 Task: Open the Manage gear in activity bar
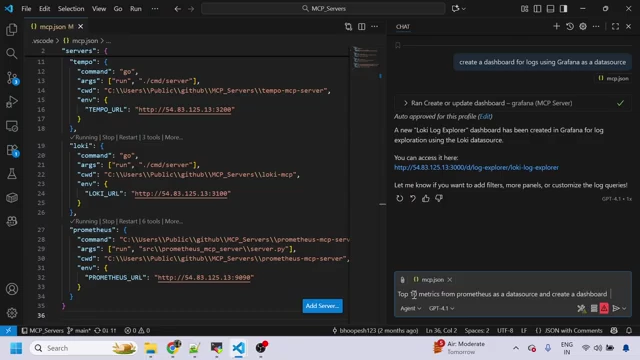(12, 313)
